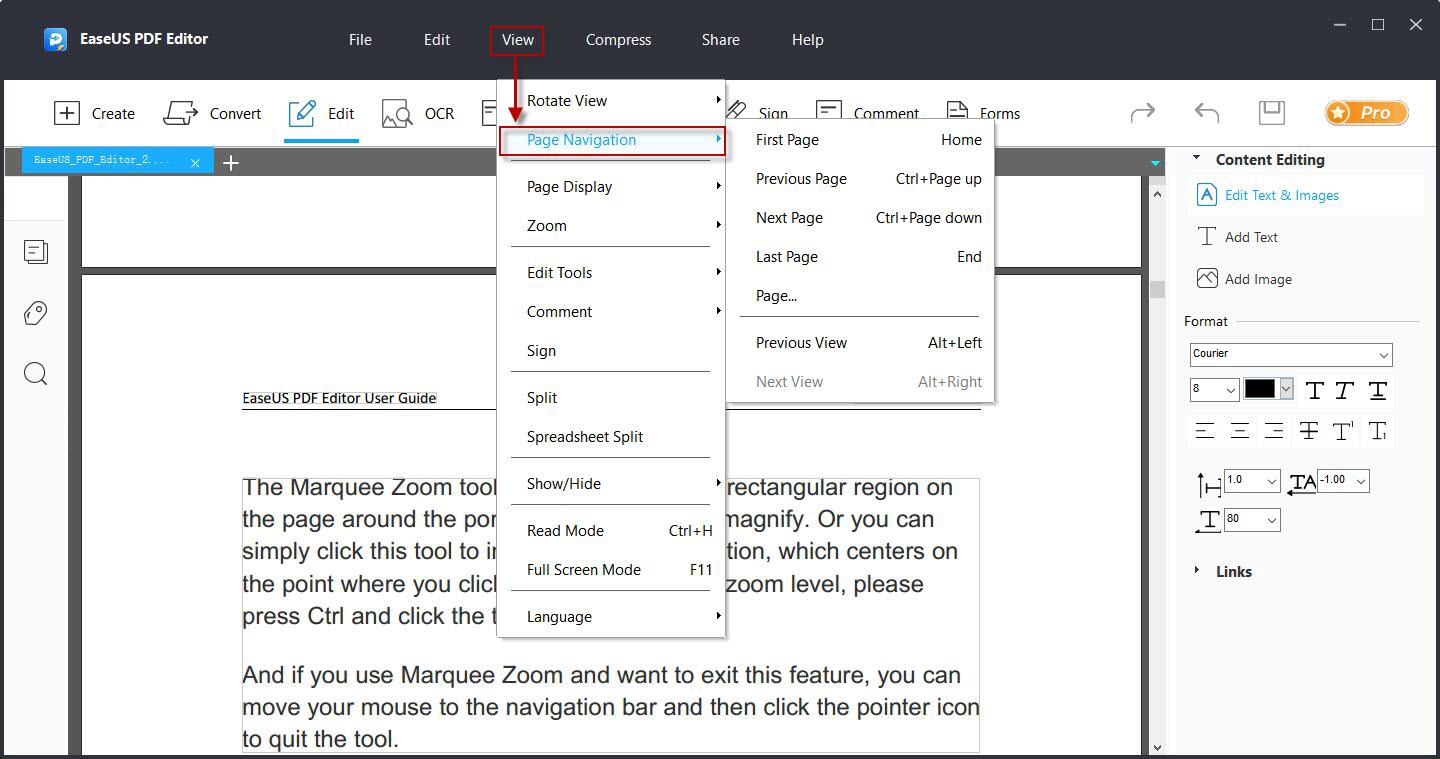This screenshot has width=1440, height=759.
Task: Center-align text in Format panel
Action: [x=1239, y=431]
